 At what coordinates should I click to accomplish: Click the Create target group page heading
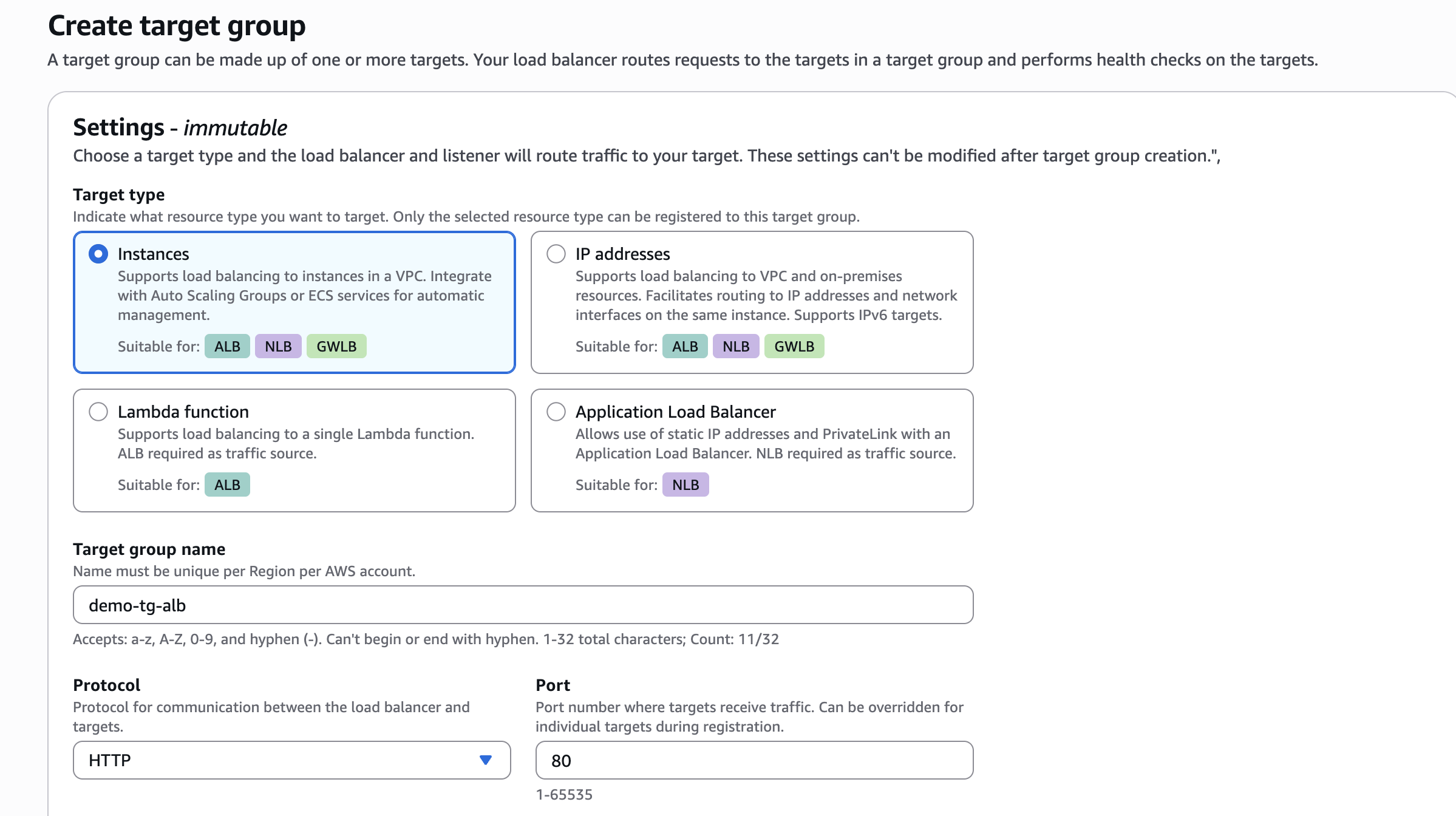(177, 25)
